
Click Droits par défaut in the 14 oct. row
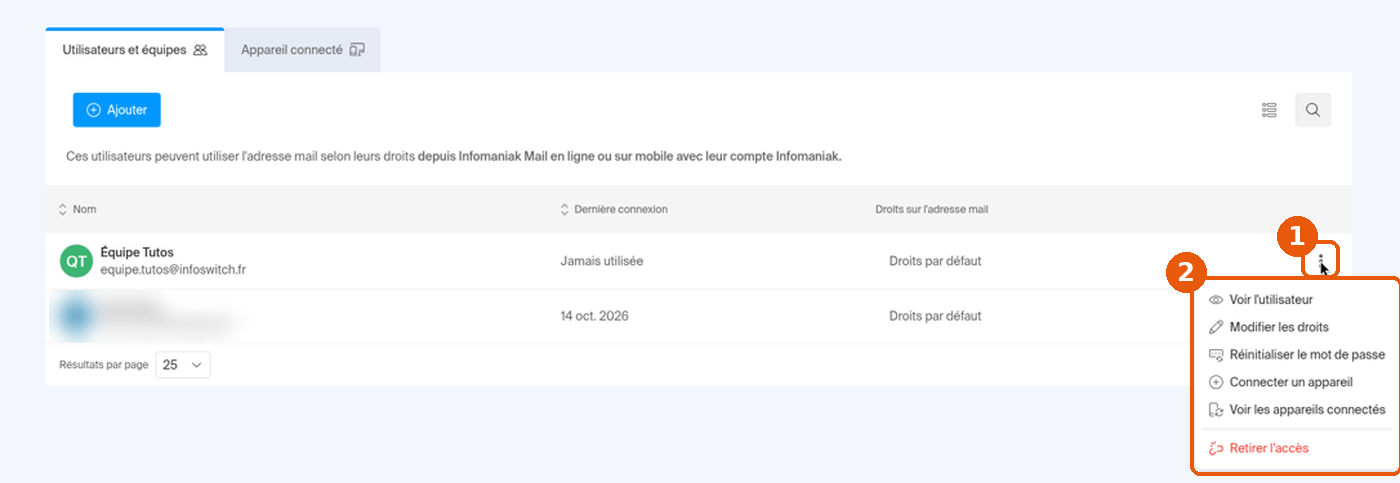click(935, 316)
